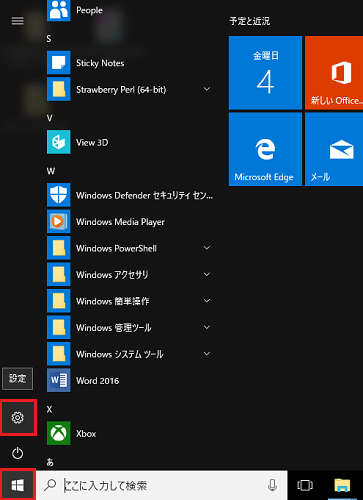Viewport: 363px width, 500px height.
Task: Open the People app icon
Action: click(x=59, y=10)
